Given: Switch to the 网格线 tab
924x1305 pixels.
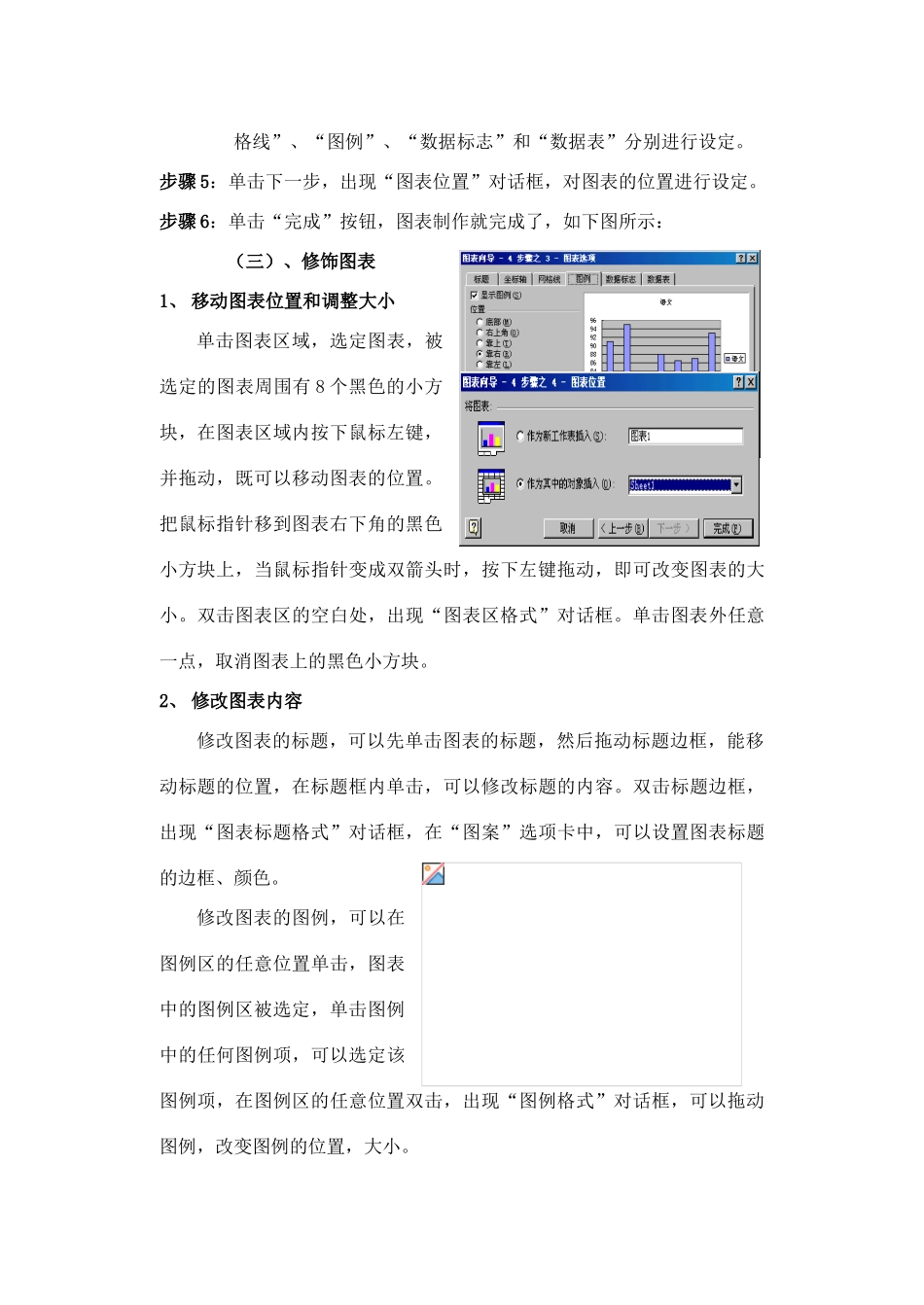Looking at the screenshot, I should [x=550, y=279].
